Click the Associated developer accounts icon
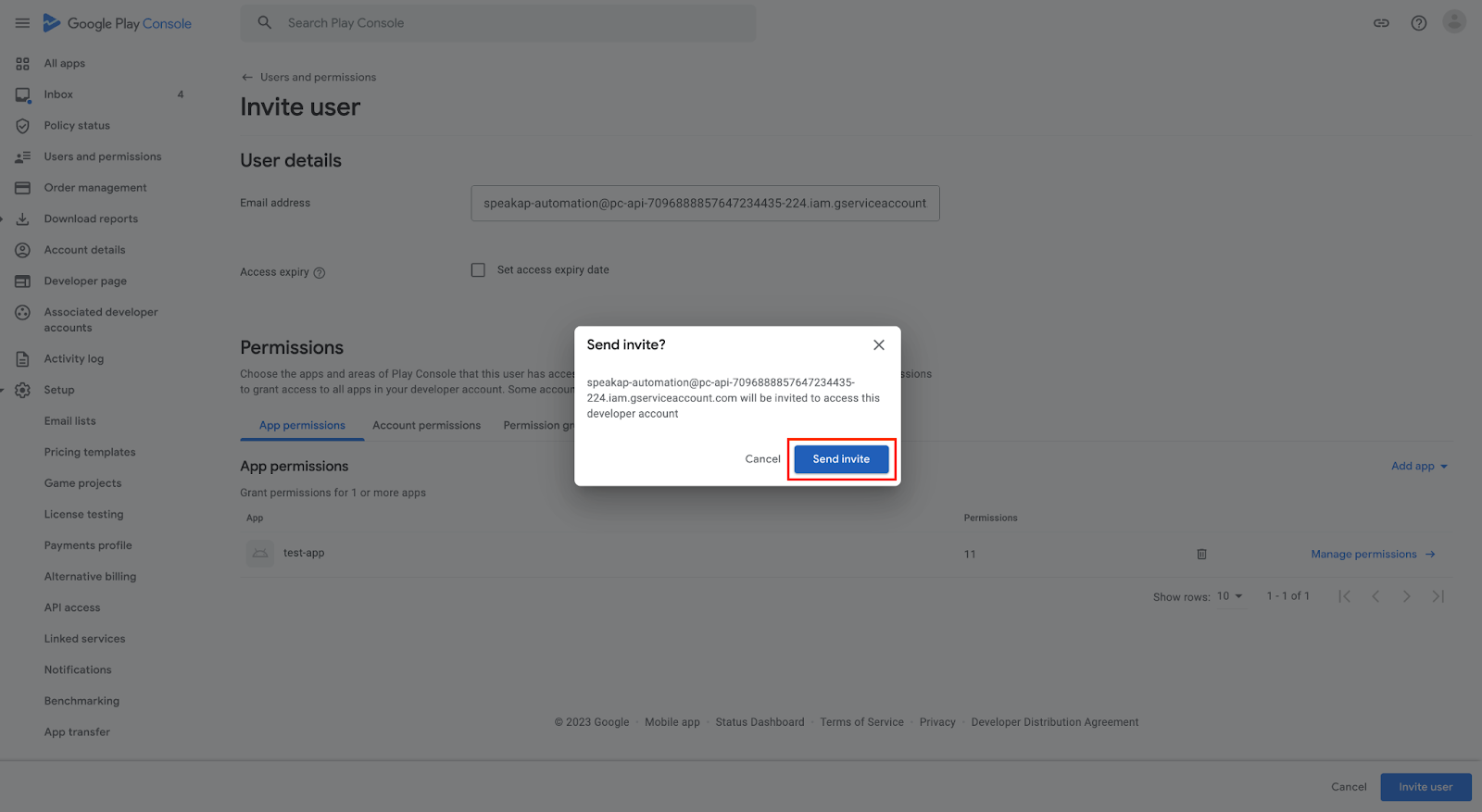Image resolution: width=1482 pixels, height=812 pixels. coord(22,313)
